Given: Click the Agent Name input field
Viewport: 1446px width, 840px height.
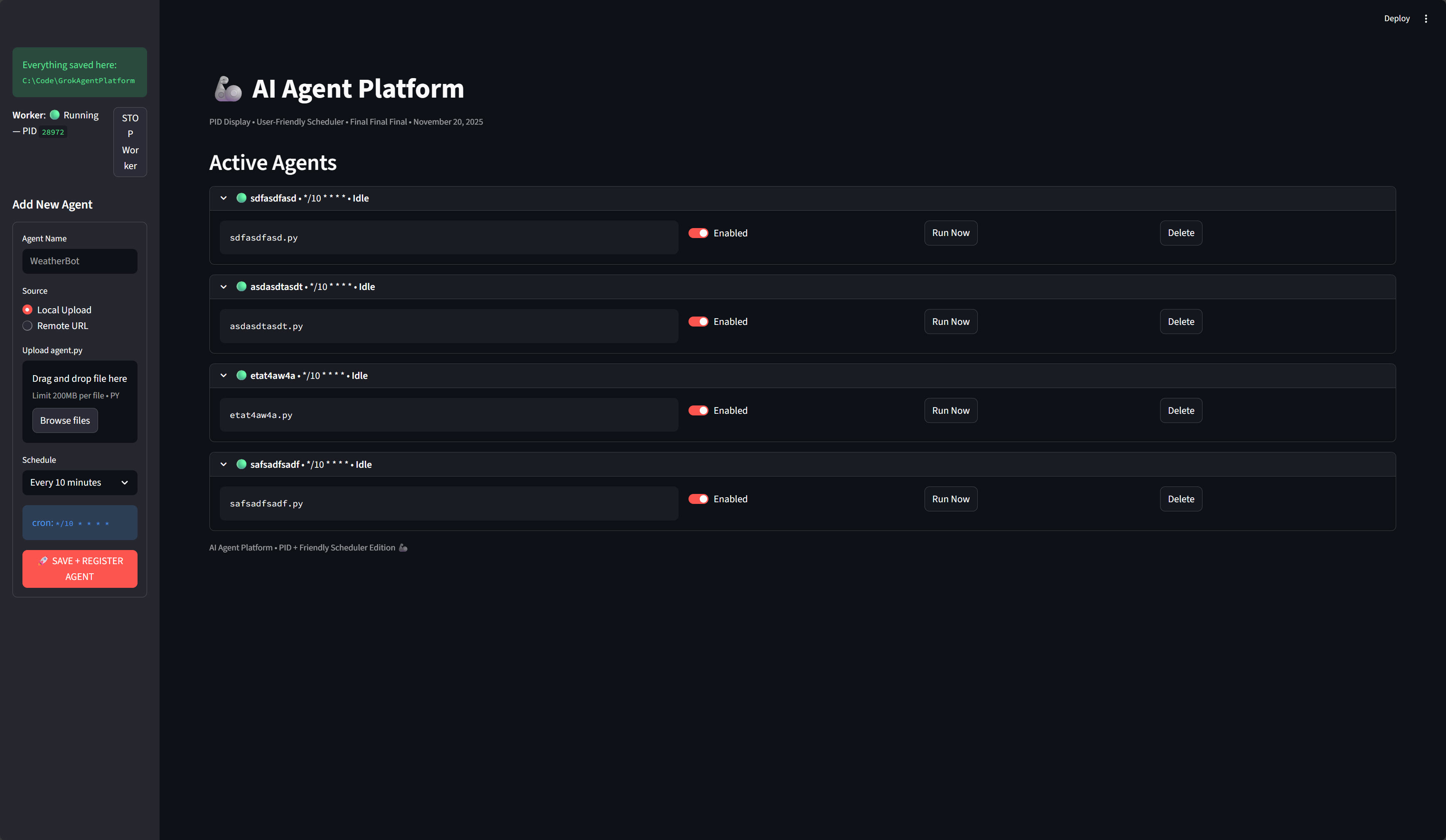Looking at the screenshot, I should [x=79, y=261].
